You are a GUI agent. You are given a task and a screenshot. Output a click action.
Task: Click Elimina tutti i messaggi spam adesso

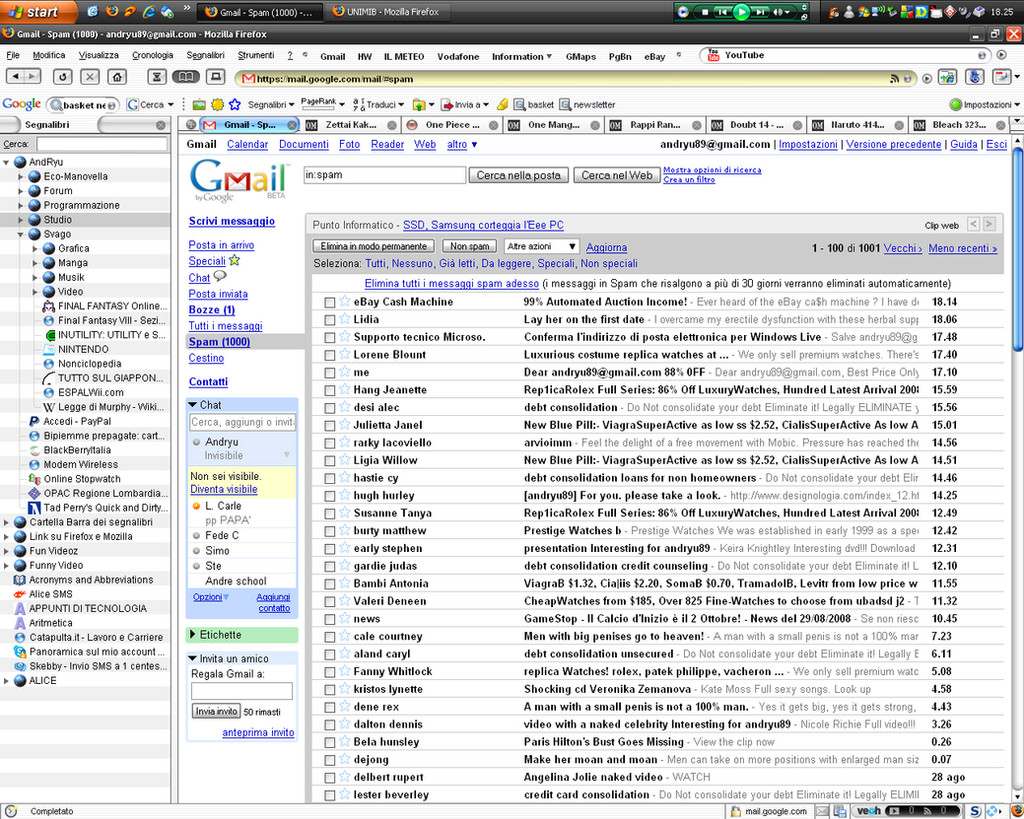pos(451,283)
